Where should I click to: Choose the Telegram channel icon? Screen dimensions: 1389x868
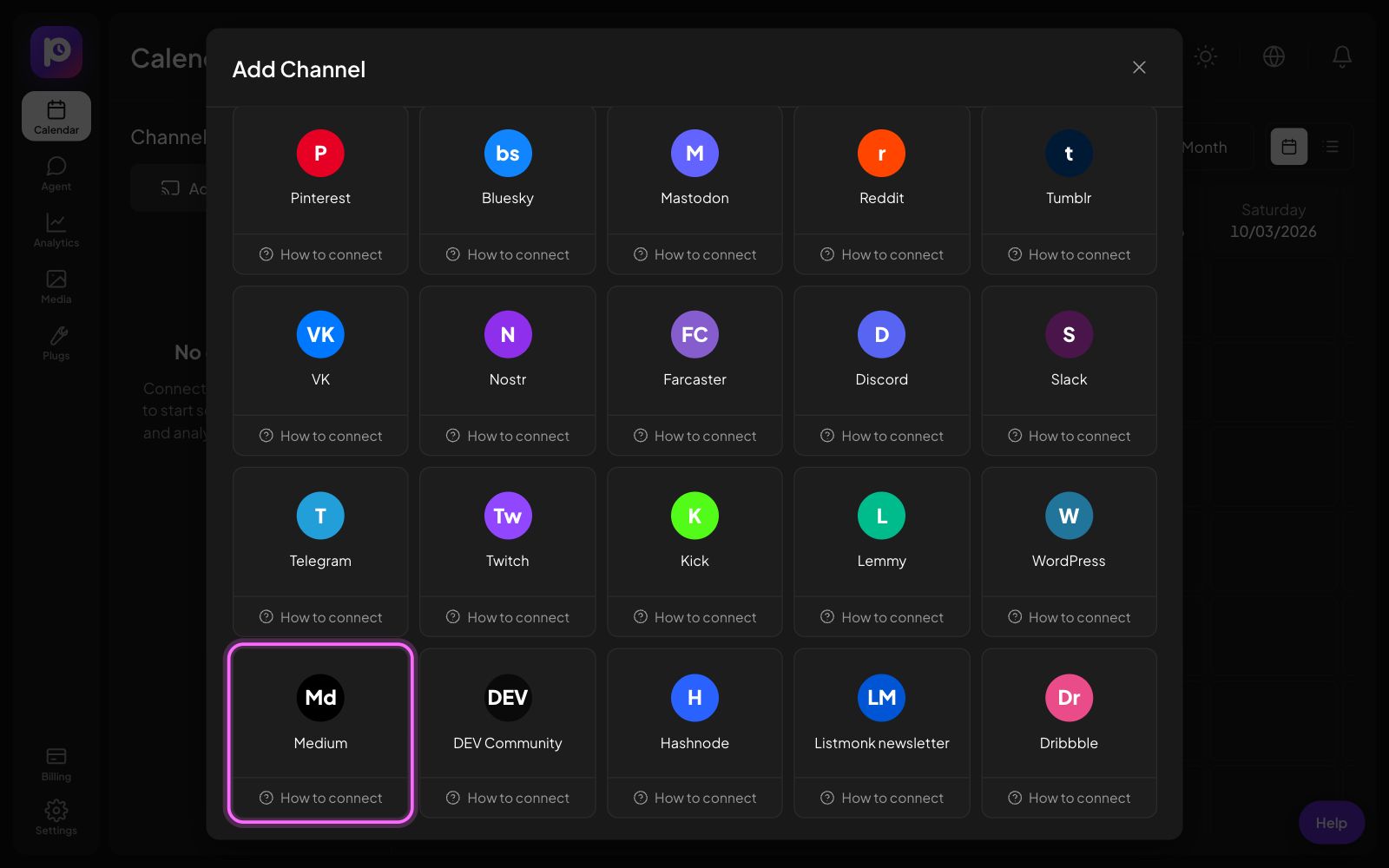(320, 516)
